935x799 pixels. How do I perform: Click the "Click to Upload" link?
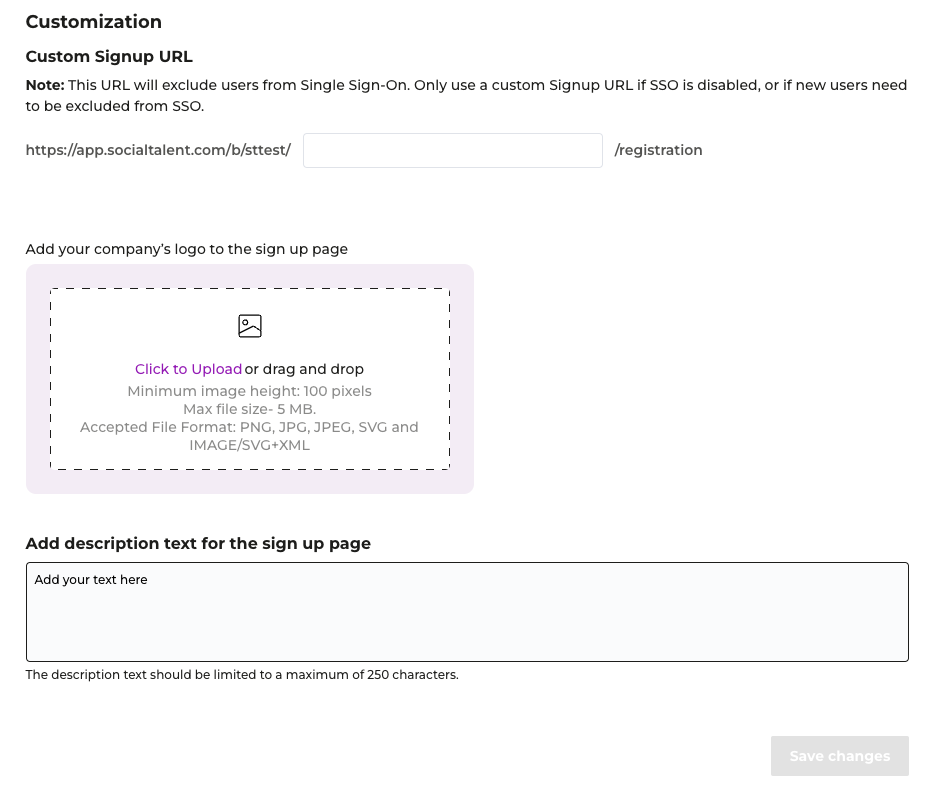pyautogui.click(x=188, y=369)
